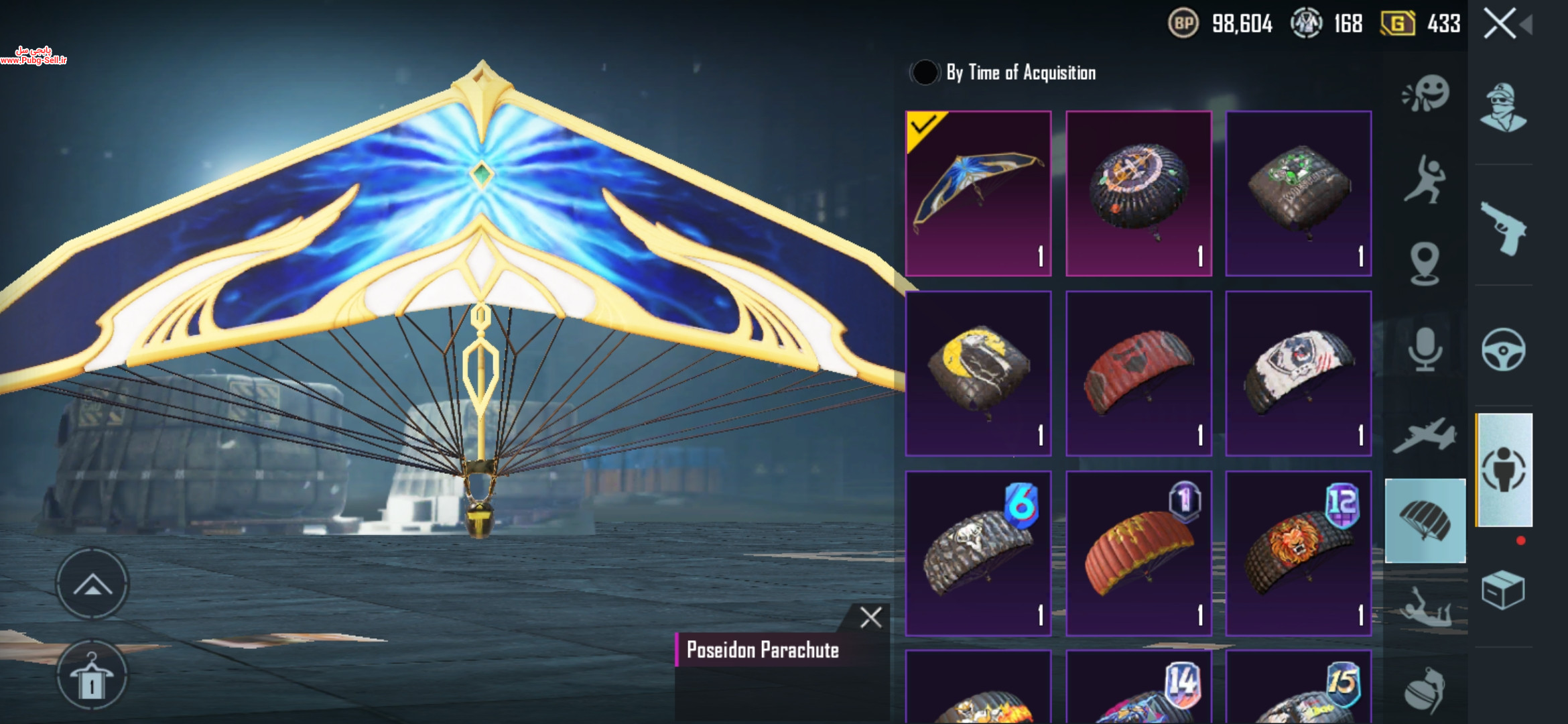Open the grenade skins icon

[1425, 690]
